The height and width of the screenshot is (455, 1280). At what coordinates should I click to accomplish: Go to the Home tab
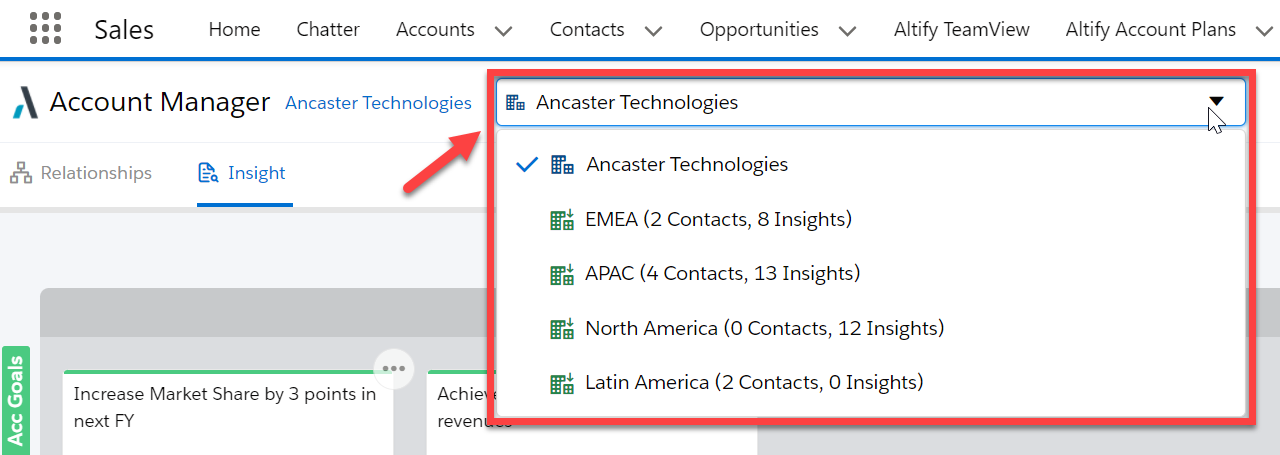(x=234, y=30)
